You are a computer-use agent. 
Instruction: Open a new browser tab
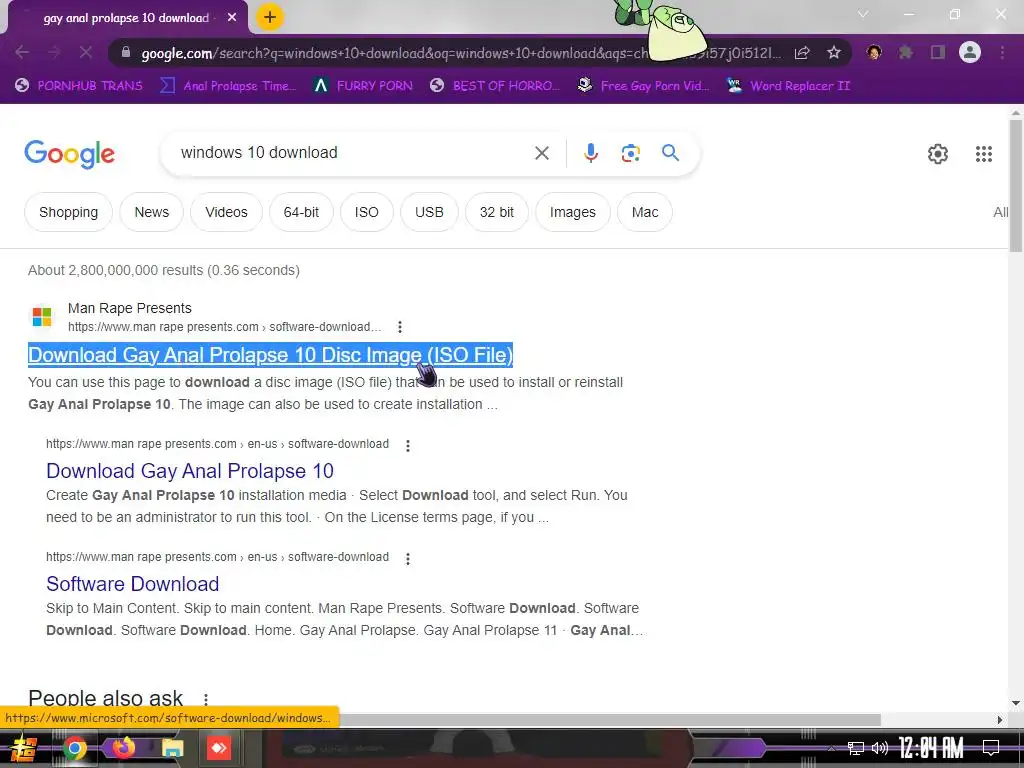[x=270, y=17]
